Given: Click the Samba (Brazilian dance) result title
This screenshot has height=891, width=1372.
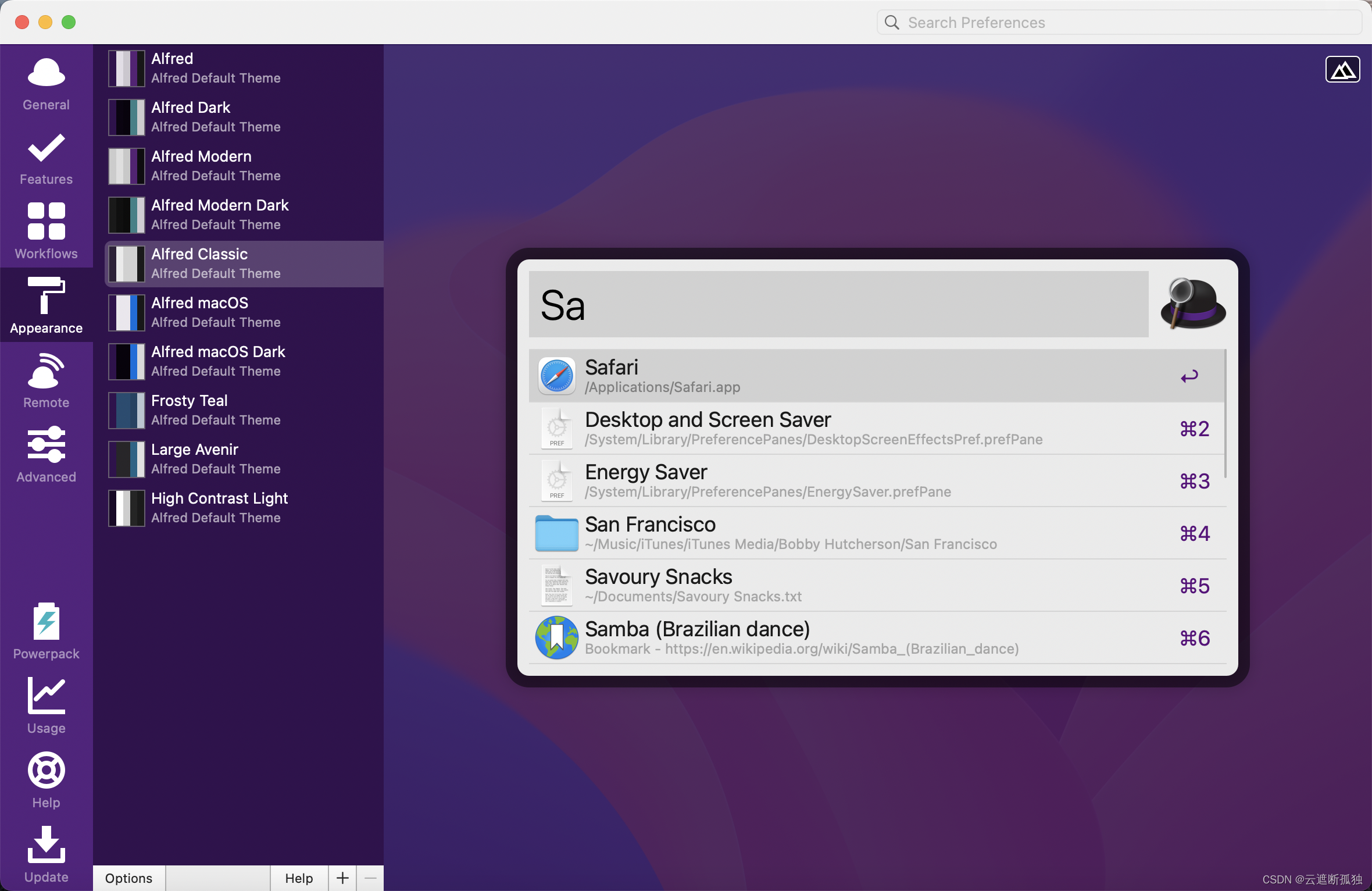Looking at the screenshot, I should (697, 629).
